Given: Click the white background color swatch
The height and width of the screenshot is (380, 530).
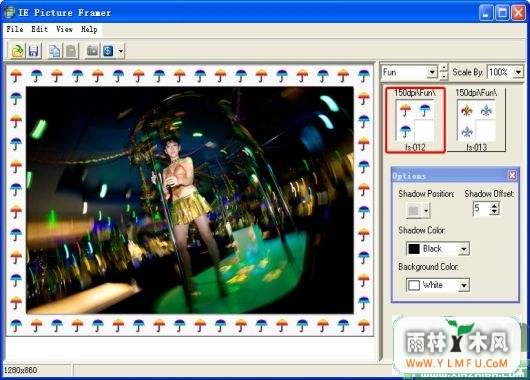Looking at the screenshot, I should tap(414, 285).
